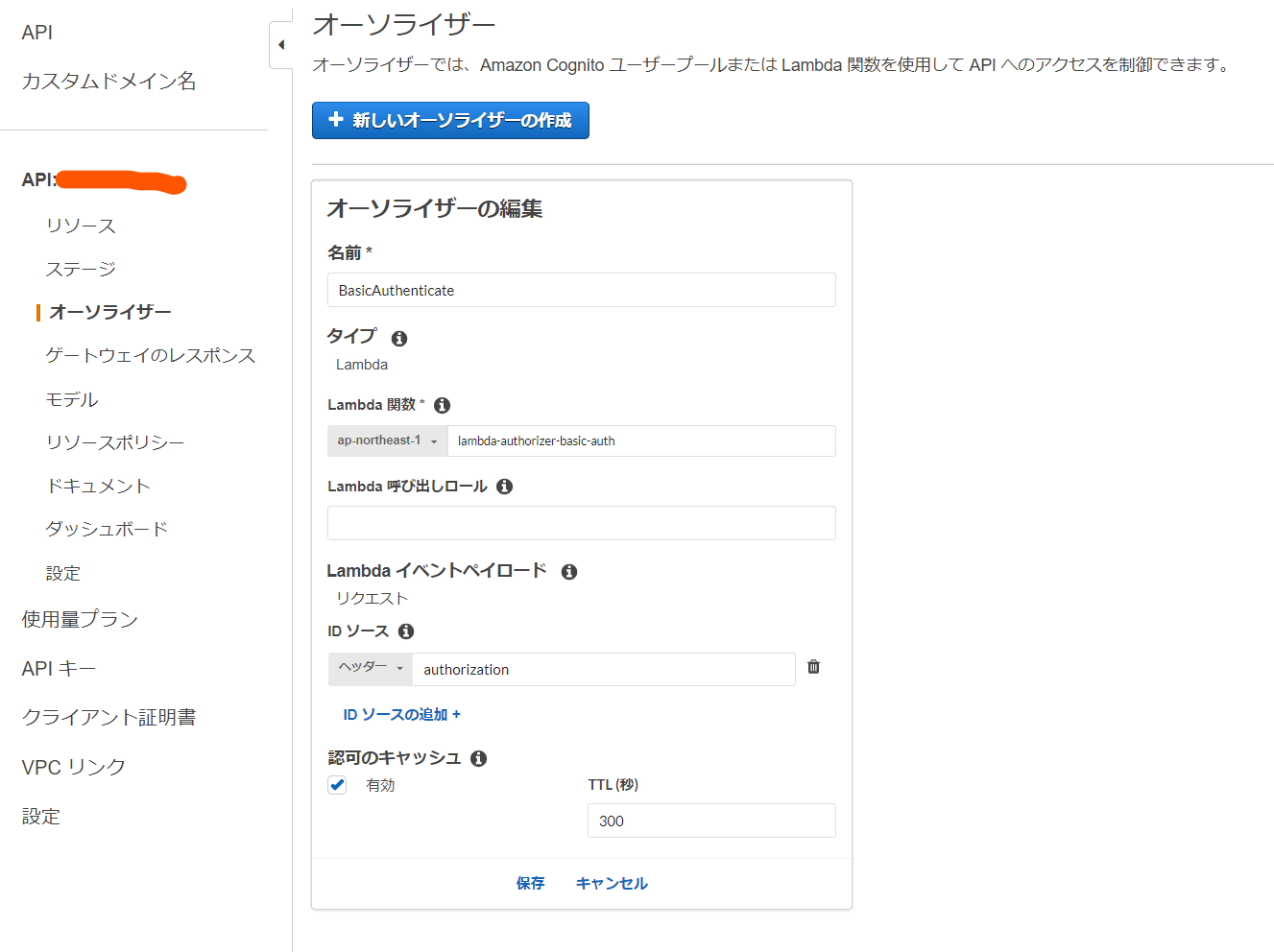Click the empty Lambda 呼び出しロール text field
The width and height of the screenshot is (1274, 952).
(x=581, y=524)
